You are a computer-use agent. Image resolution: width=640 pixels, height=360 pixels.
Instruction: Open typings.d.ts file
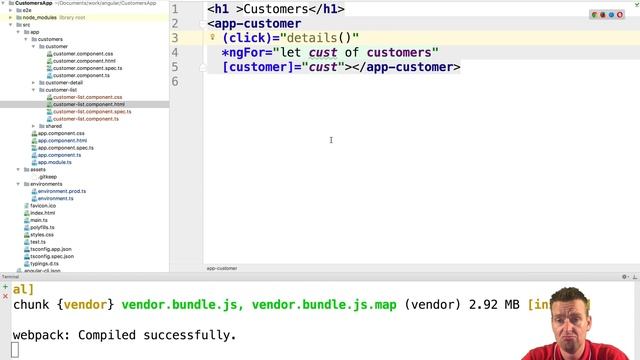tap(44, 264)
